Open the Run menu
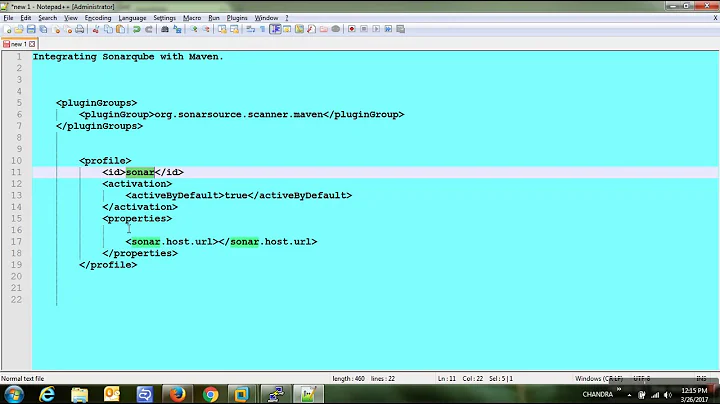Image resolution: width=720 pixels, height=404 pixels. tap(214, 18)
